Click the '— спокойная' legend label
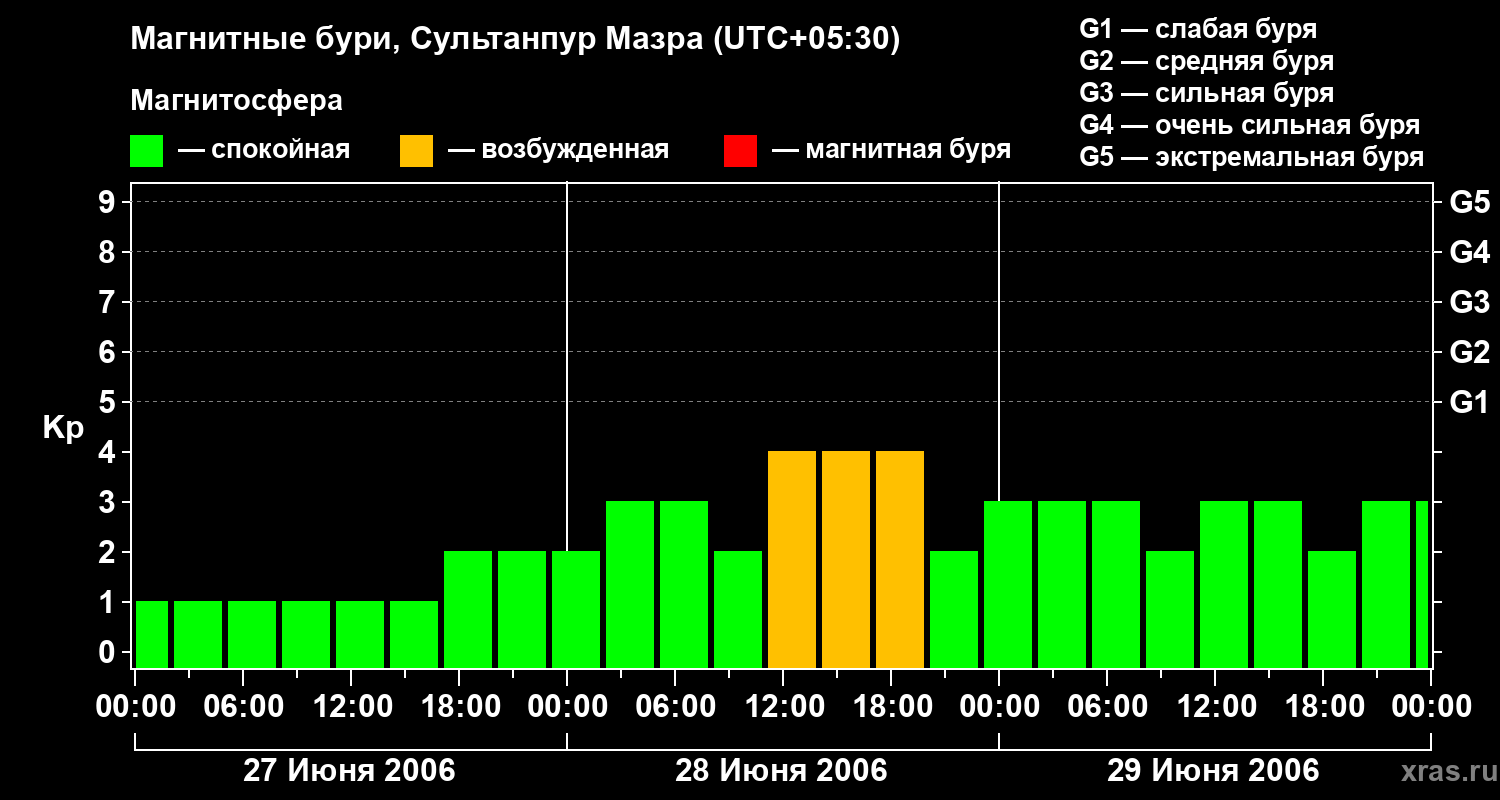 264,151
